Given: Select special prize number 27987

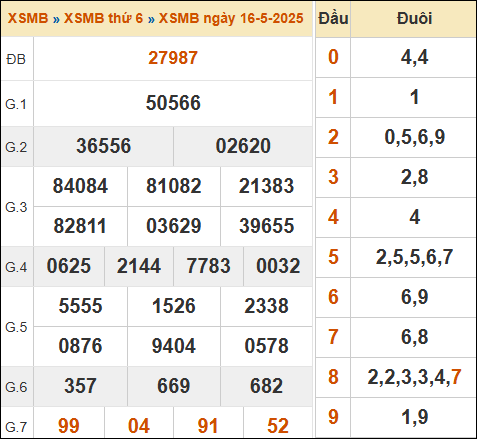Looking at the screenshot, I should (173, 58).
